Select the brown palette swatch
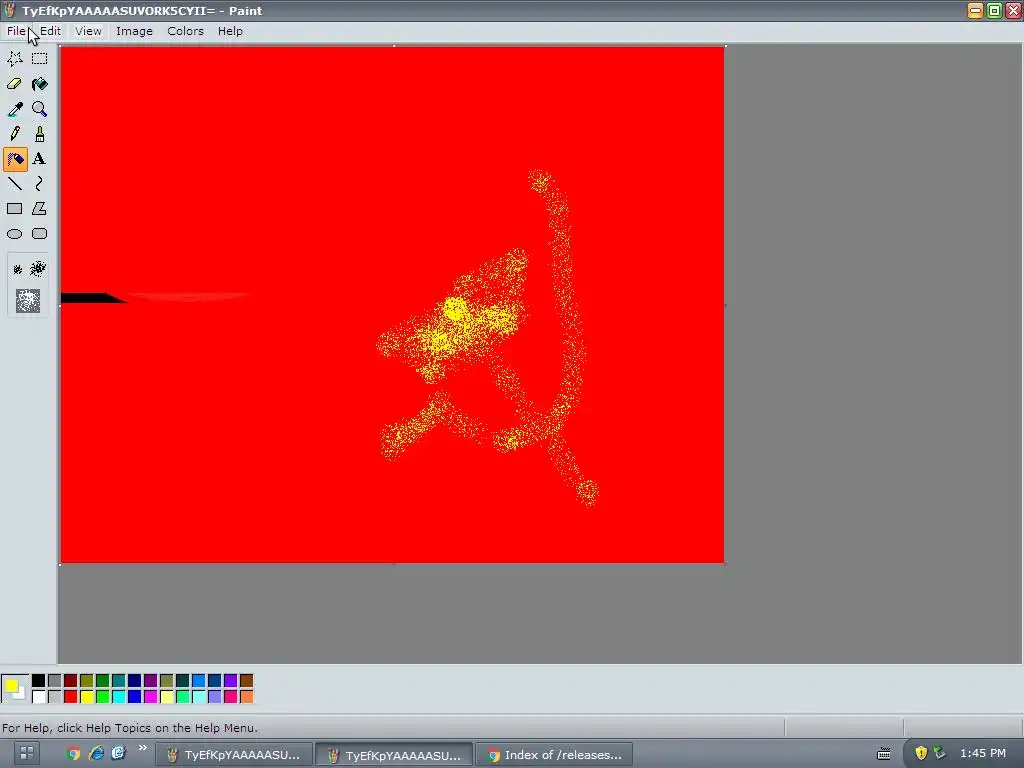The image size is (1024, 768). click(246, 681)
